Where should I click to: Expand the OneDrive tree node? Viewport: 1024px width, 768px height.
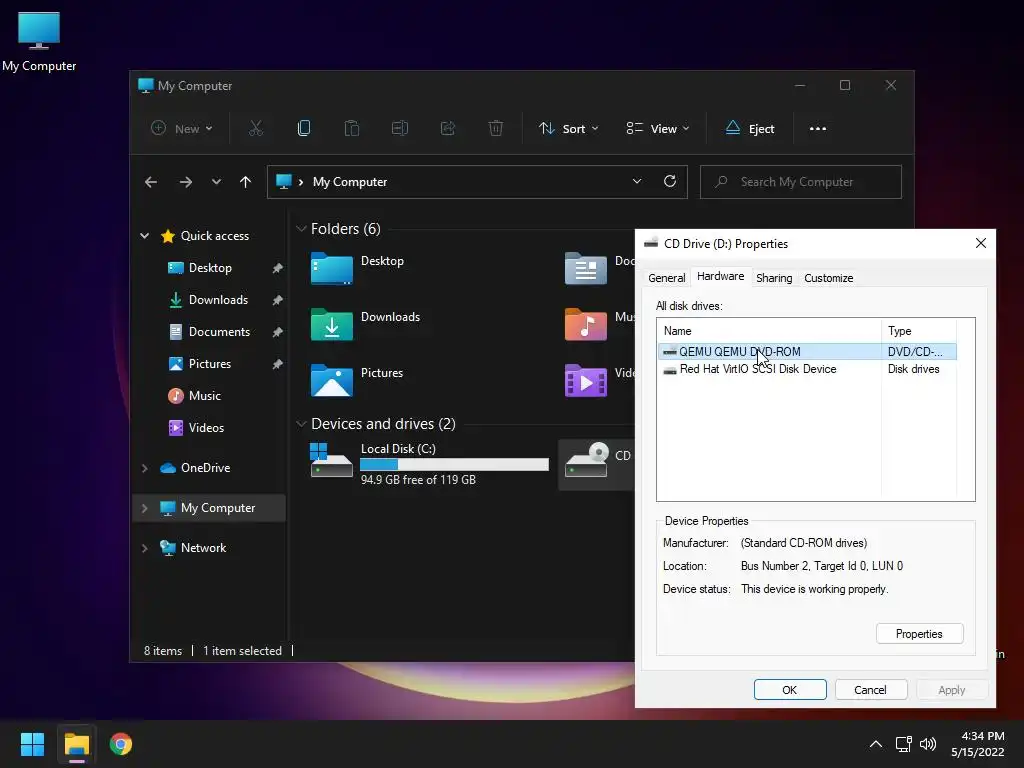pyautogui.click(x=144, y=468)
